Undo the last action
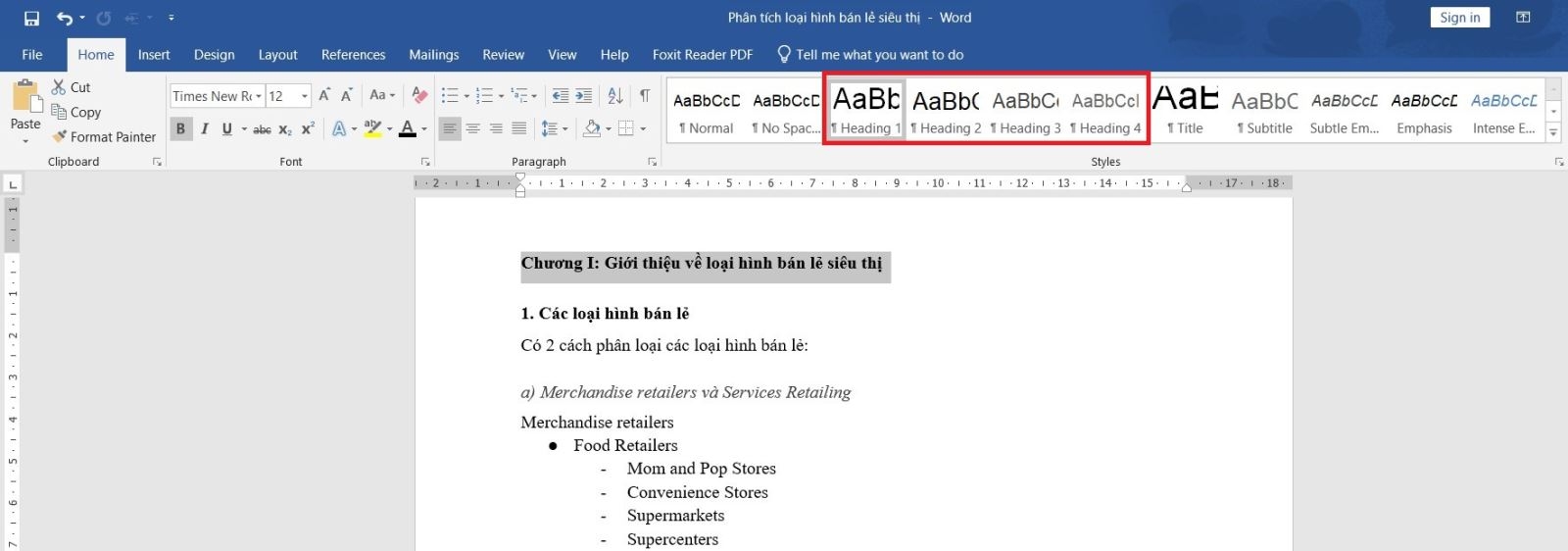The image size is (1568, 551). [x=64, y=18]
